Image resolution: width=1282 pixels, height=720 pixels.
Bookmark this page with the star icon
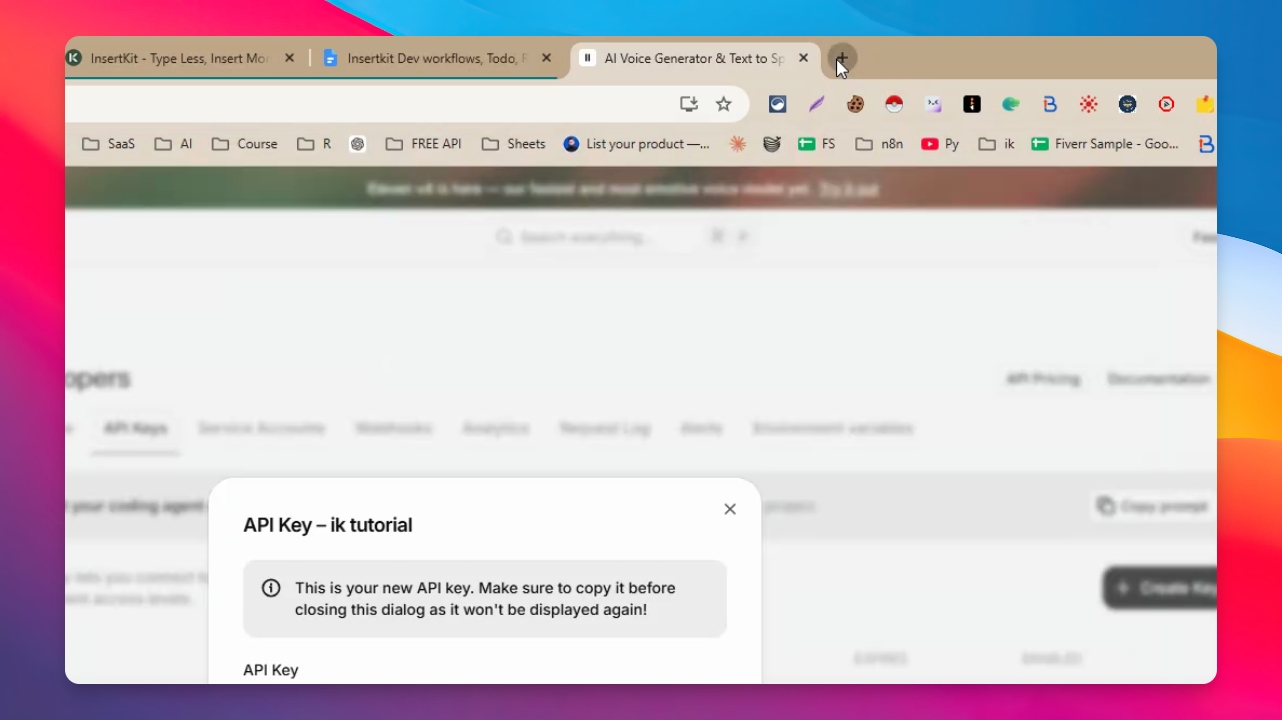[x=724, y=104]
